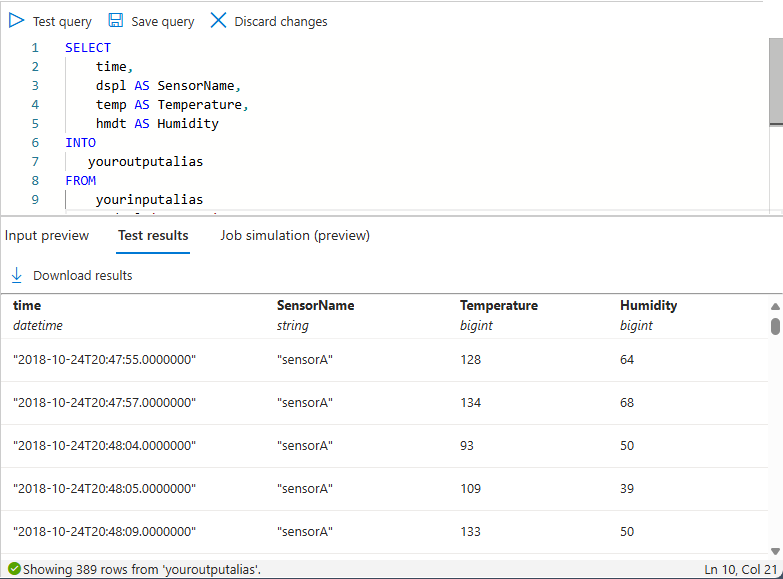783x579 pixels.
Task: Click timestamp 2018-10-24T20:48:05 cell
Action: click(x=104, y=489)
